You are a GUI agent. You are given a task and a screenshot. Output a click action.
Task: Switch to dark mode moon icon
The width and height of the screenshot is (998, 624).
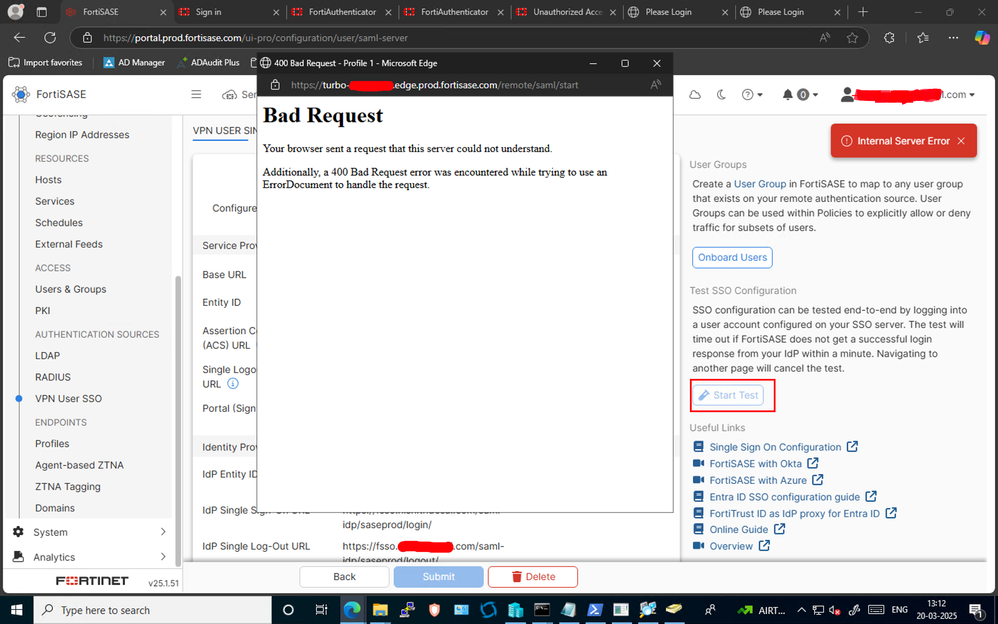[721, 94]
